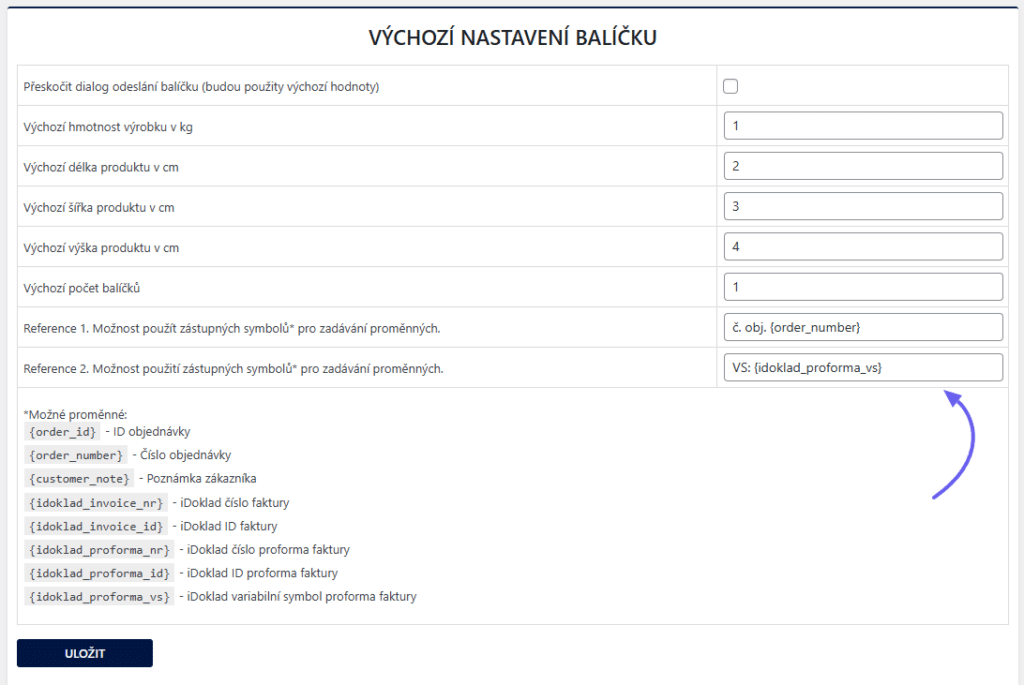1024x685 pixels.
Task: Select the Reference 1 input field
Action: click(862, 326)
